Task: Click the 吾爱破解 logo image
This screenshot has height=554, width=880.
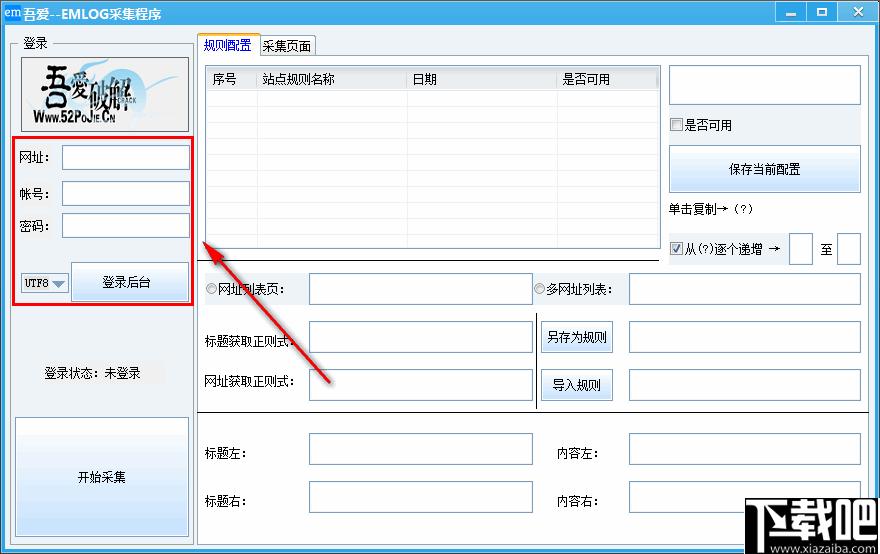Action: tap(105, 94)
